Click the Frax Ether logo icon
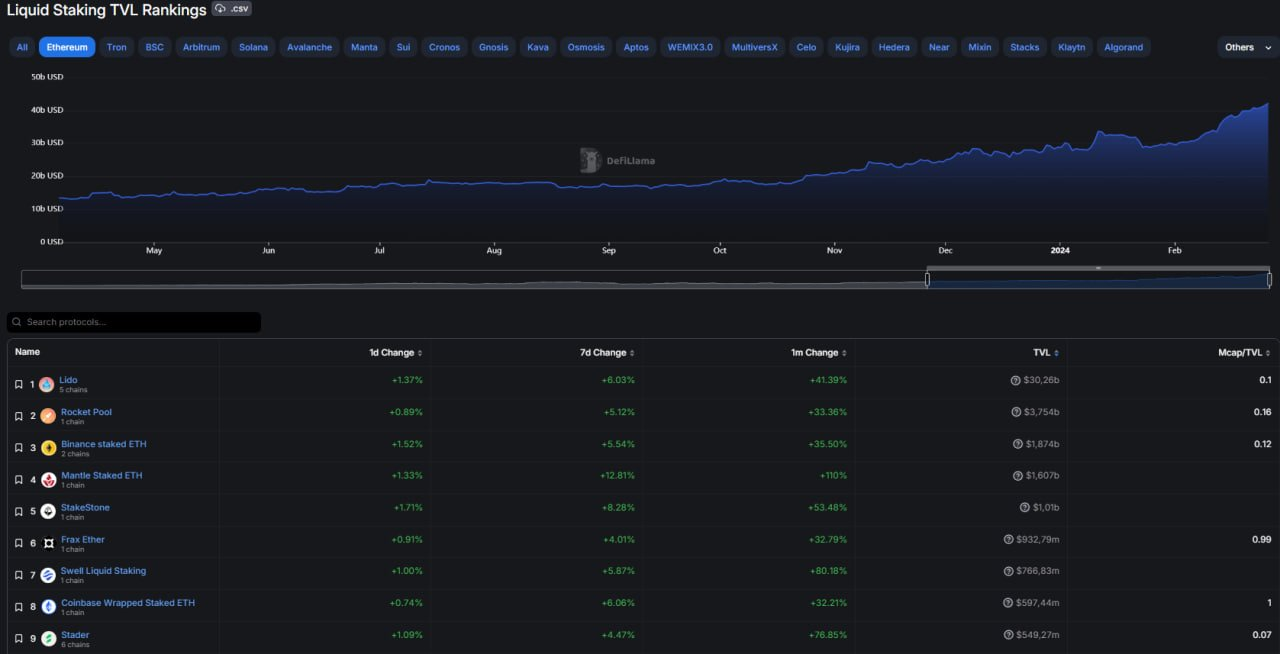Screen dimensions: 1280x654 (x=48, y=544)
